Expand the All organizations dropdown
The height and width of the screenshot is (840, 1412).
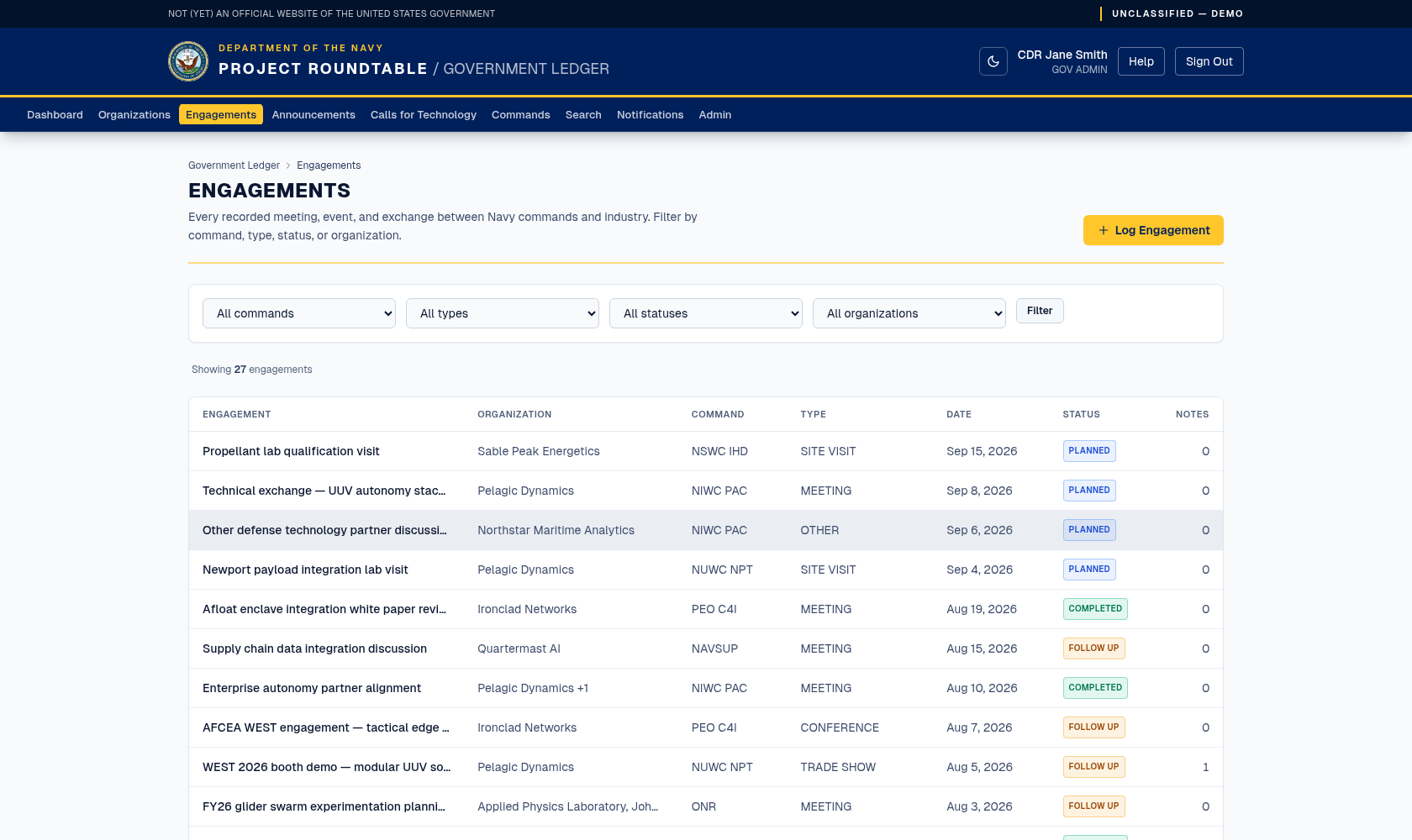point(909,313)
